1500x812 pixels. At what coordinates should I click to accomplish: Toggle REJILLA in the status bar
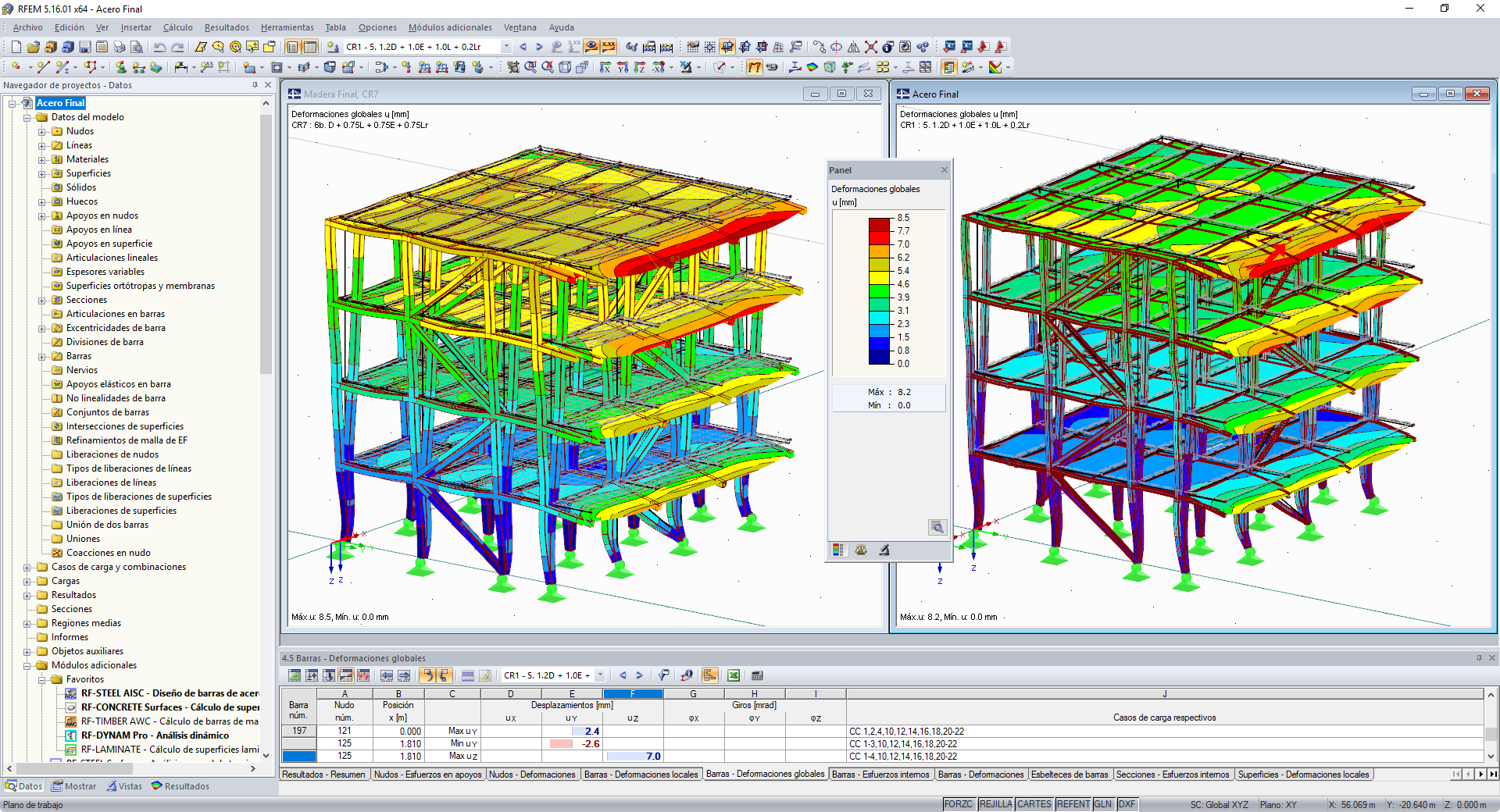click(x=996, y=804)
